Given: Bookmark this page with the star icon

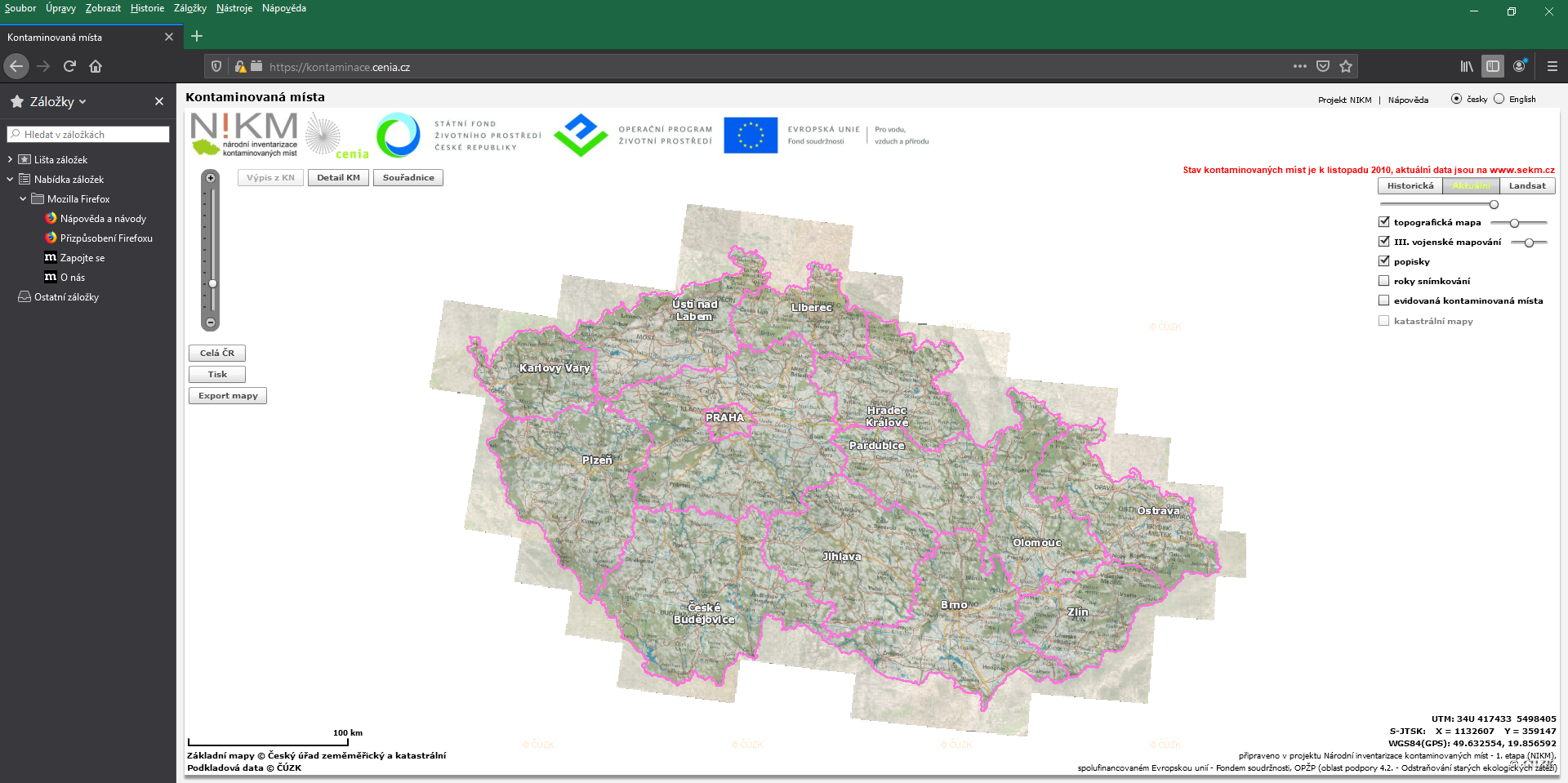Looking at the screenshot, I should coord(1346,66).
